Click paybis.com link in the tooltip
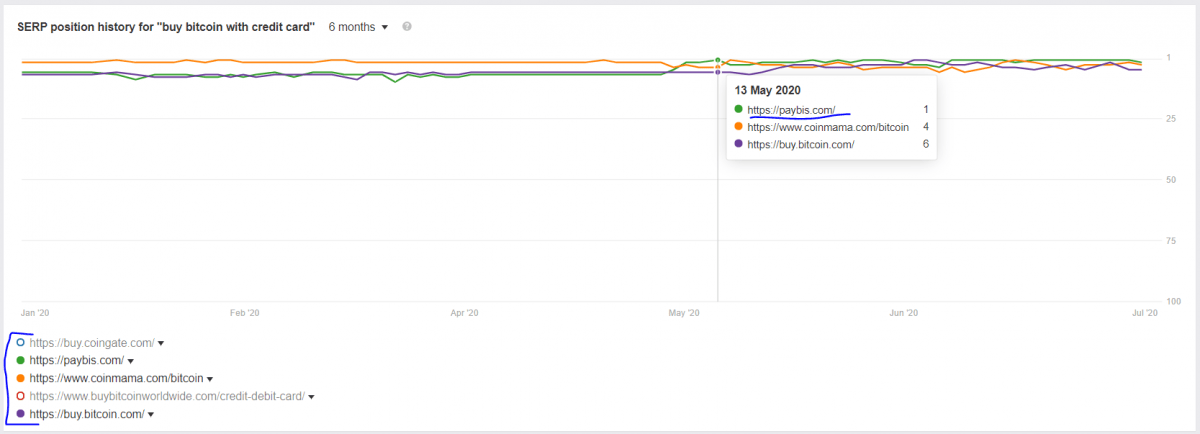The width and height of the screenshot is (1200, 434). pos(791,109)
